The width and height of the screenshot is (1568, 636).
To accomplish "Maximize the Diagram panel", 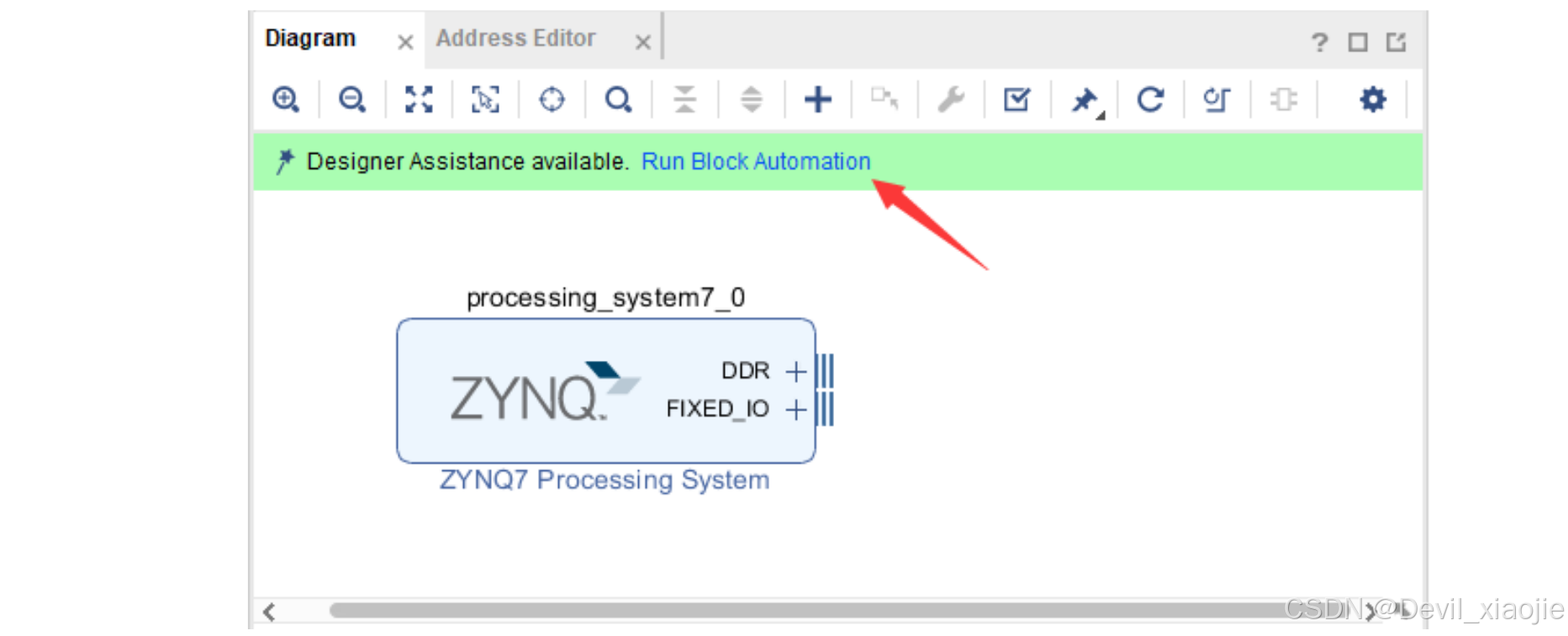I will [1358, 42].
